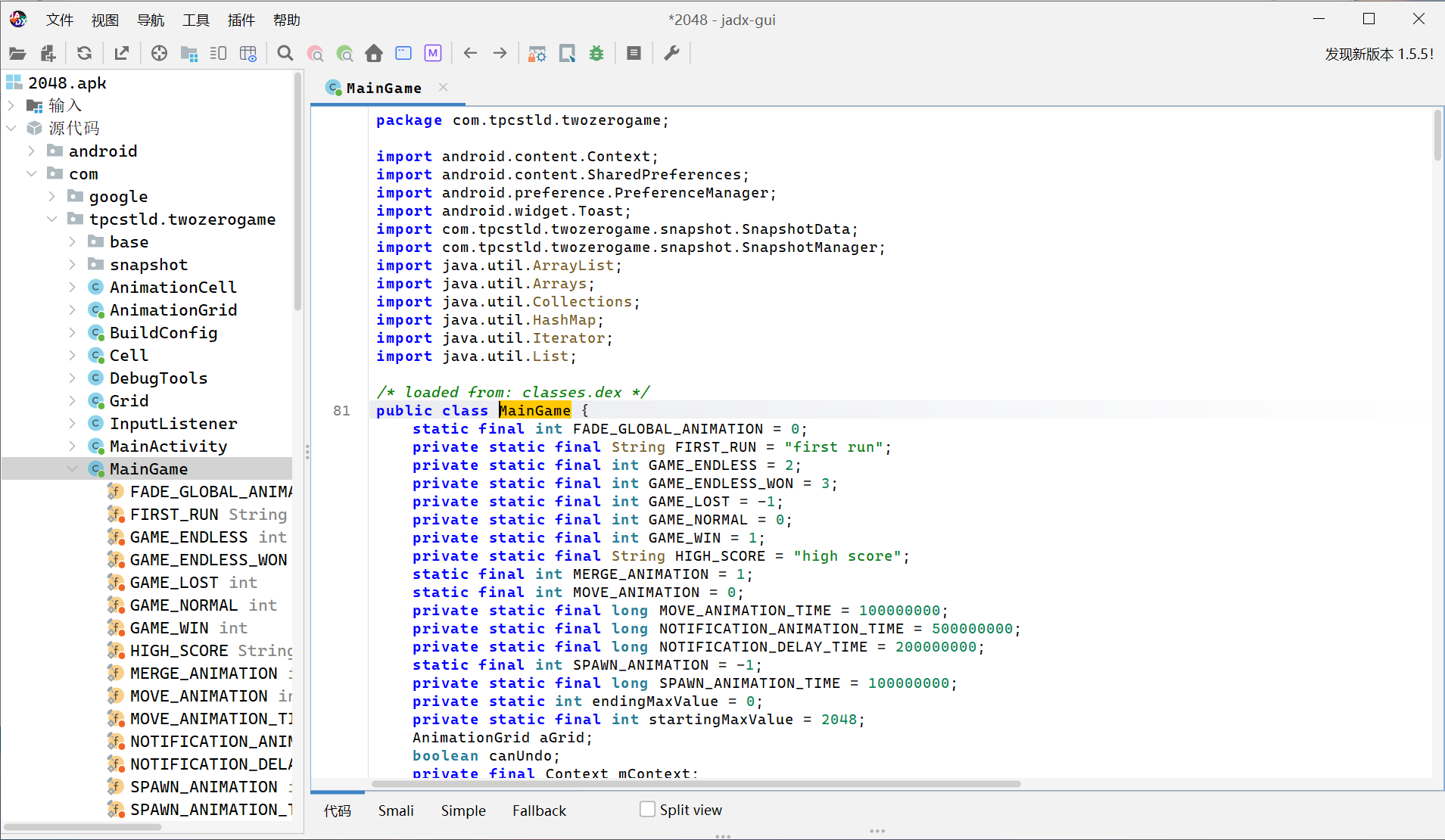
Task: Click the home start page icon
Action: [x=374, y=54]
